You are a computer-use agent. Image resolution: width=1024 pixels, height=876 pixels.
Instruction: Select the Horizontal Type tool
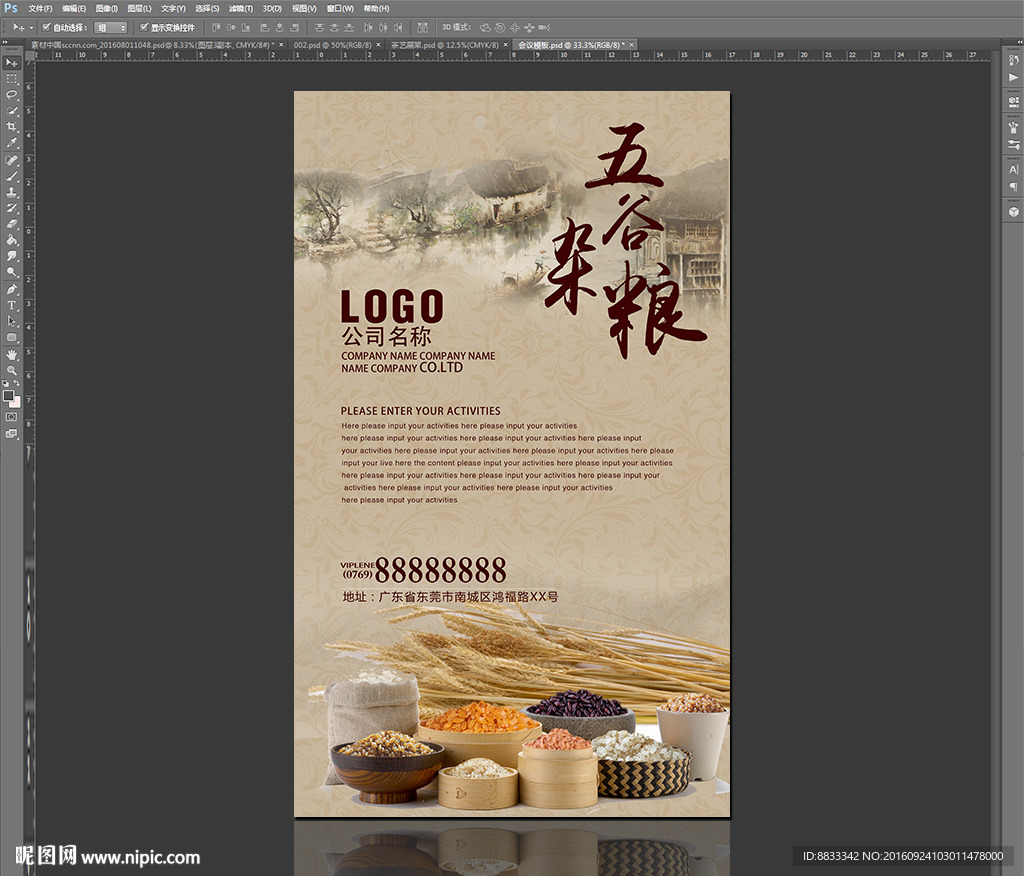point(12,305)
